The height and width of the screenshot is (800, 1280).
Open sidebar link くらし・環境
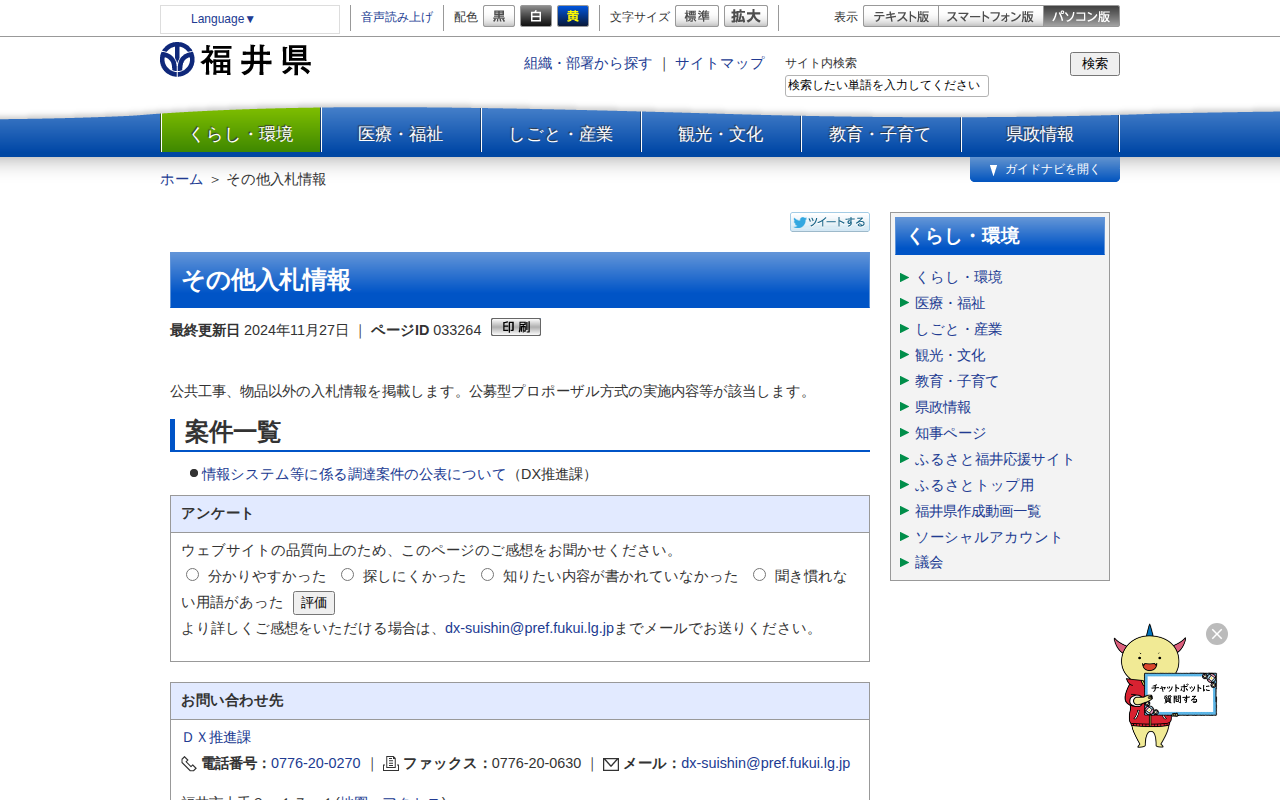pyautogui.click(x=958, y=277)
